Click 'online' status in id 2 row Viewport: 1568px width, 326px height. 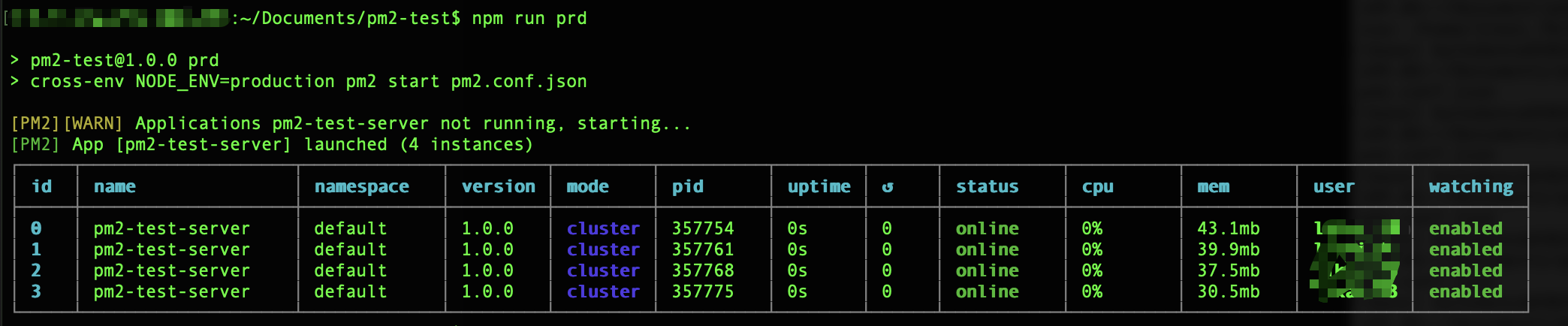point(988,270)
